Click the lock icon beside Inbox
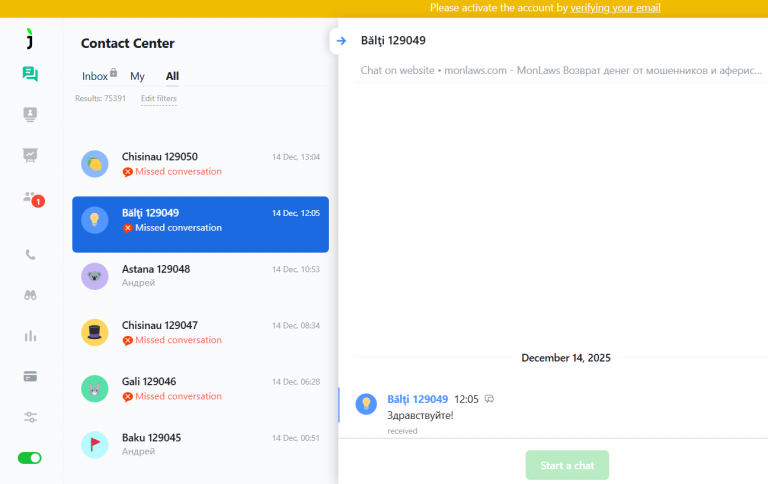768x484 pixels. (113, 73)
